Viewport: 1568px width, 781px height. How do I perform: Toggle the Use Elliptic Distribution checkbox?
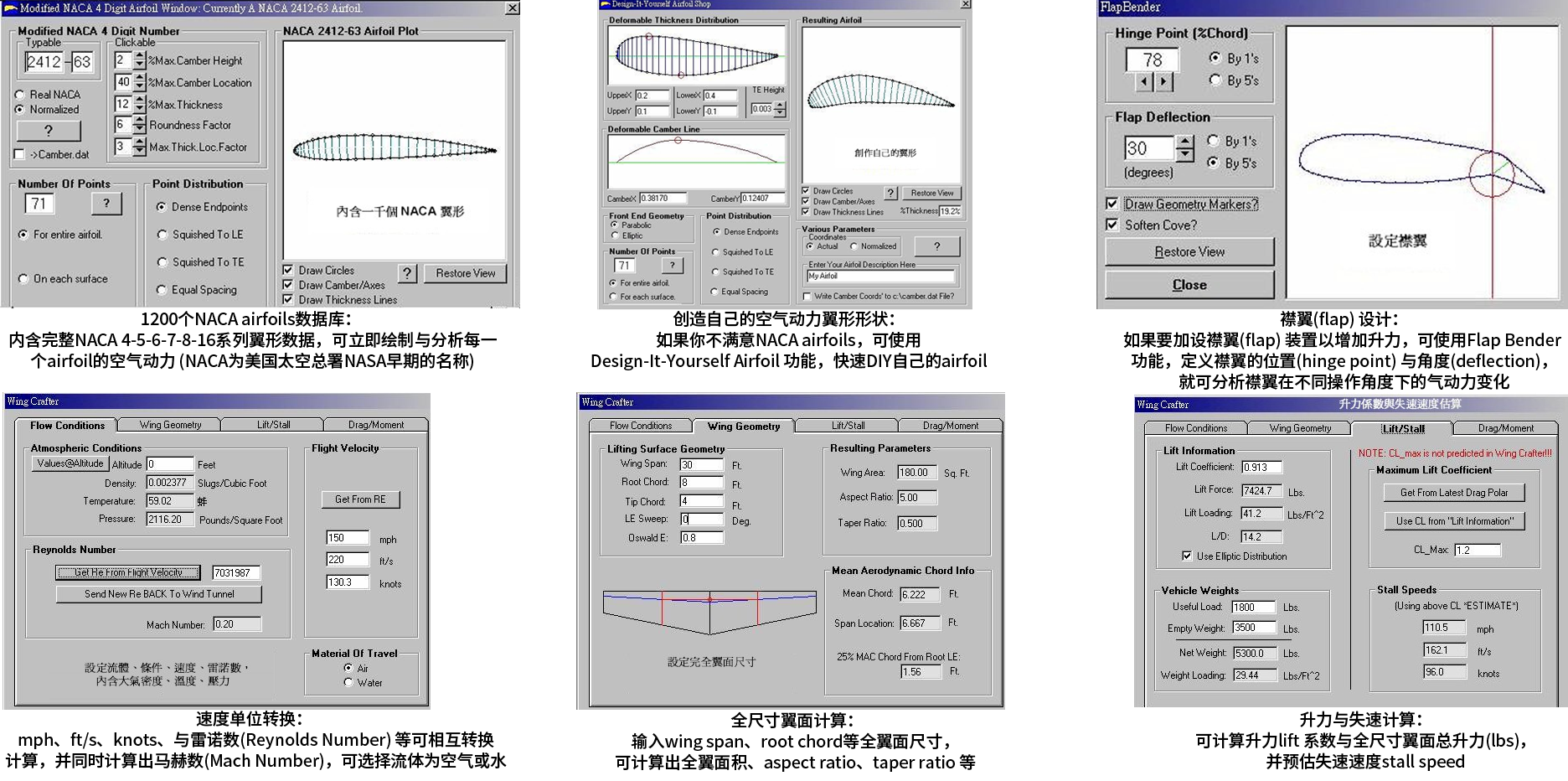pyautogui.click(x=1187, y=556)
